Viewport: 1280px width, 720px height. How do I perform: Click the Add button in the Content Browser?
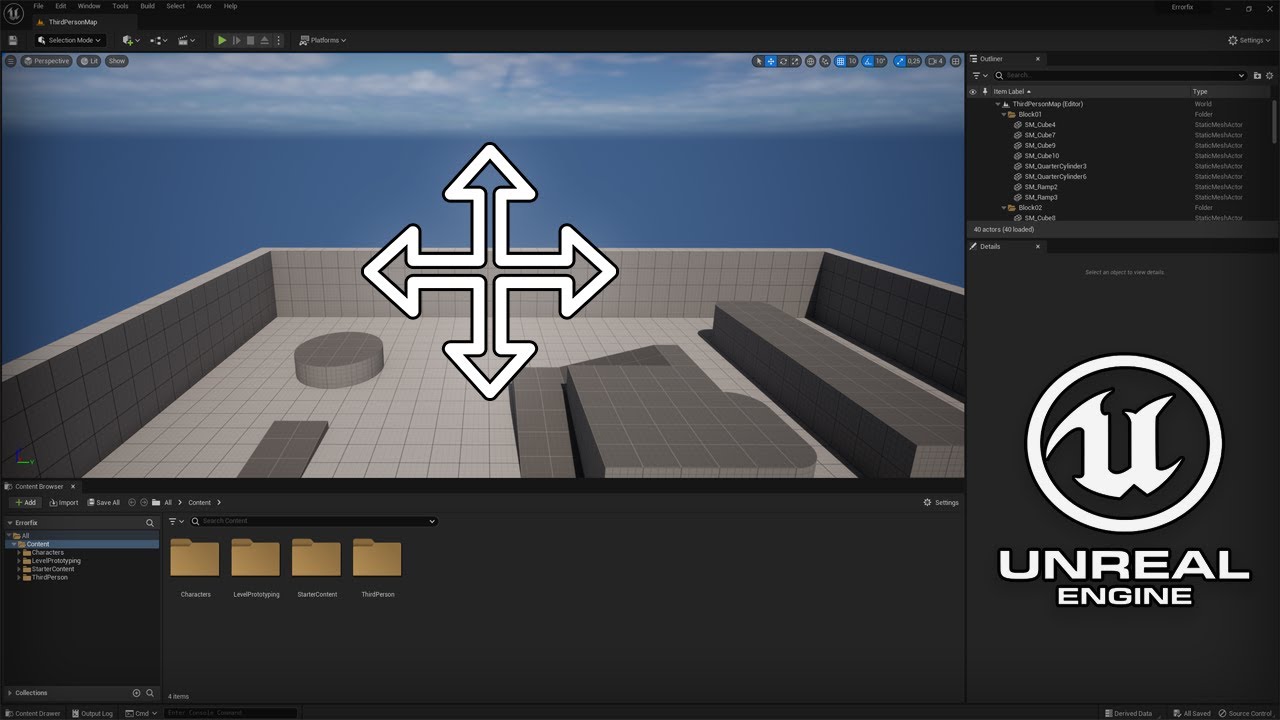(x=26, y=502)
